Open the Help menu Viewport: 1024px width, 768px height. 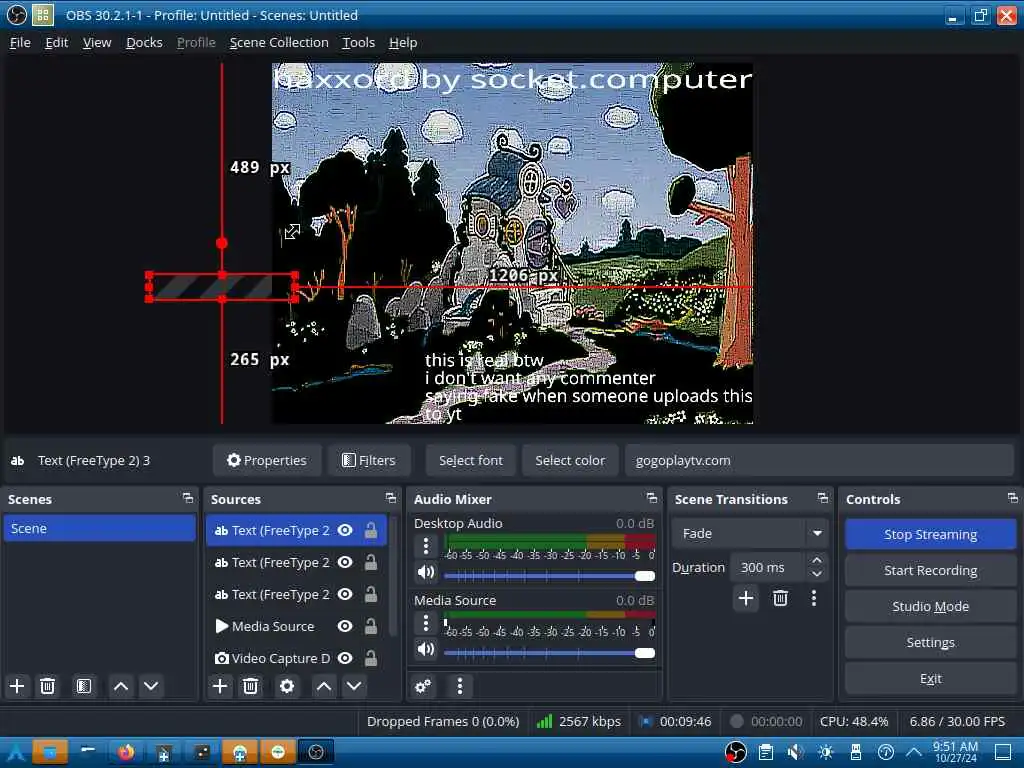(x=403, y=42)
